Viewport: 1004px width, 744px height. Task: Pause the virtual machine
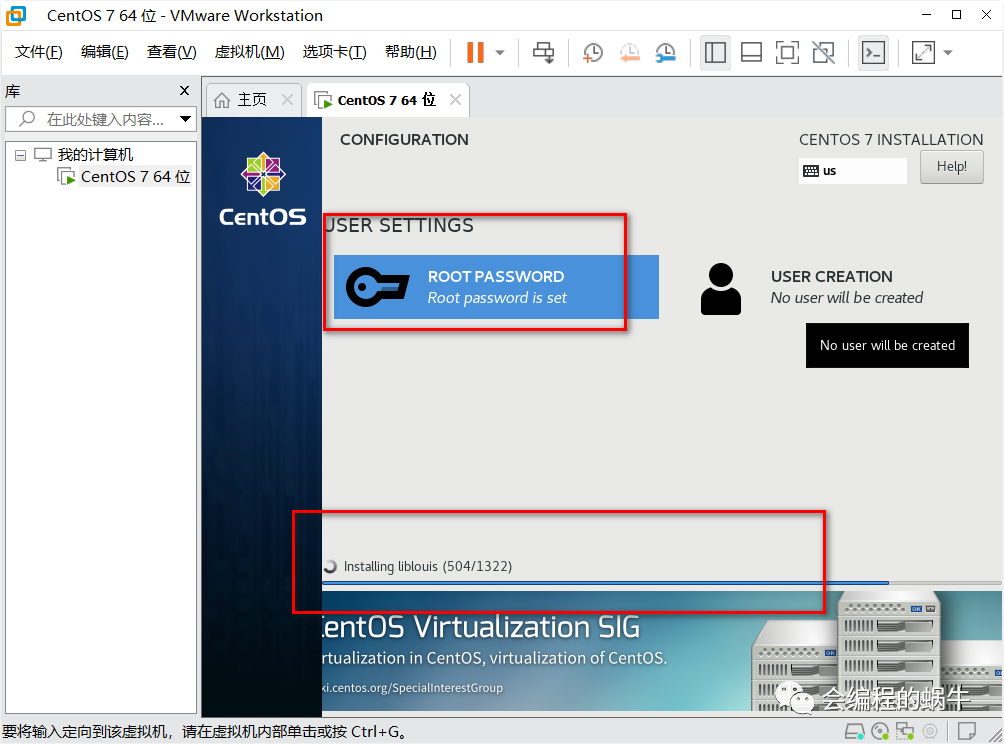475,53
